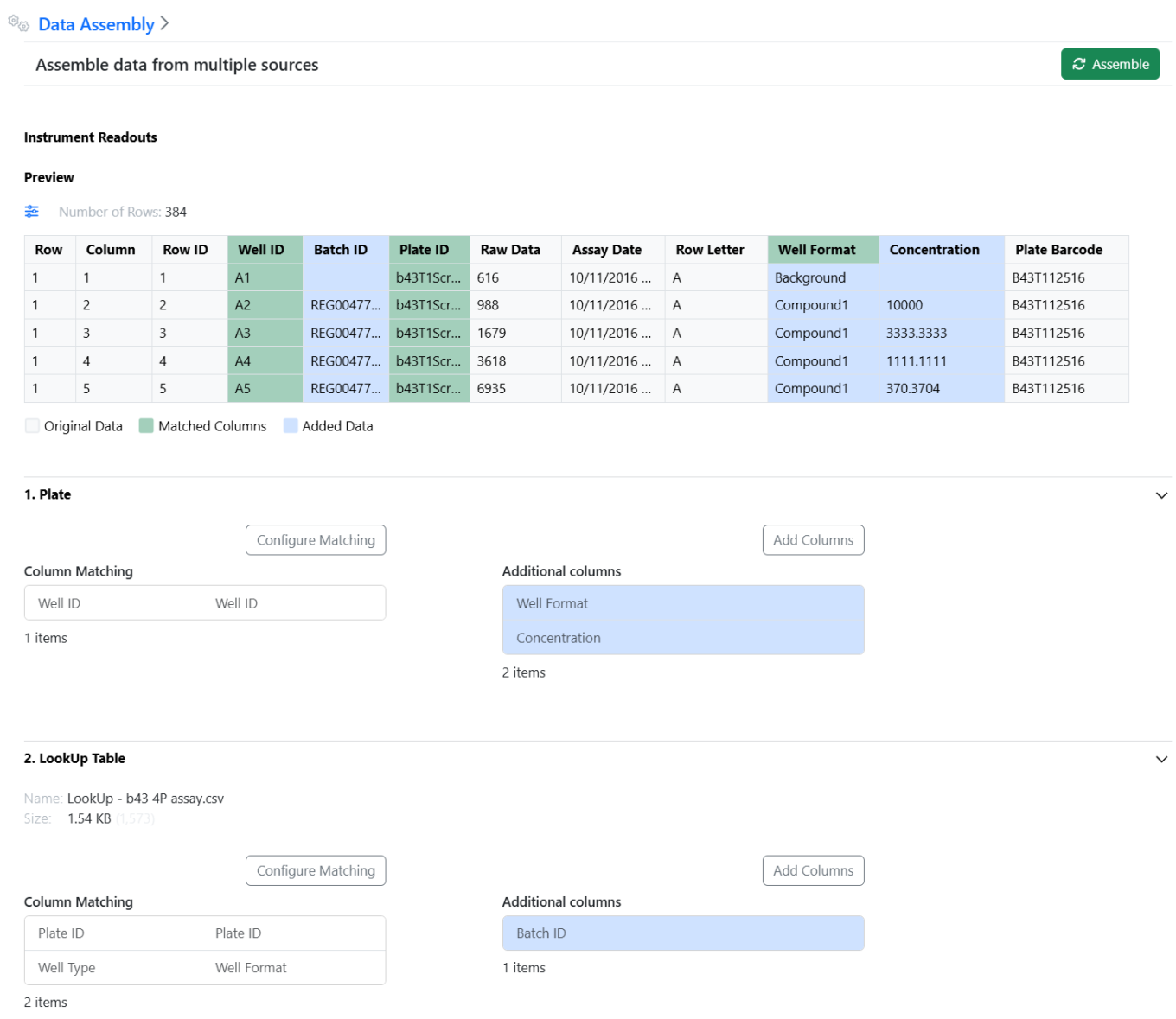Viewport: 1176px width, 1019px height.
Task: Select the A5 well ID cell
Action: click(x=265, y=389)
